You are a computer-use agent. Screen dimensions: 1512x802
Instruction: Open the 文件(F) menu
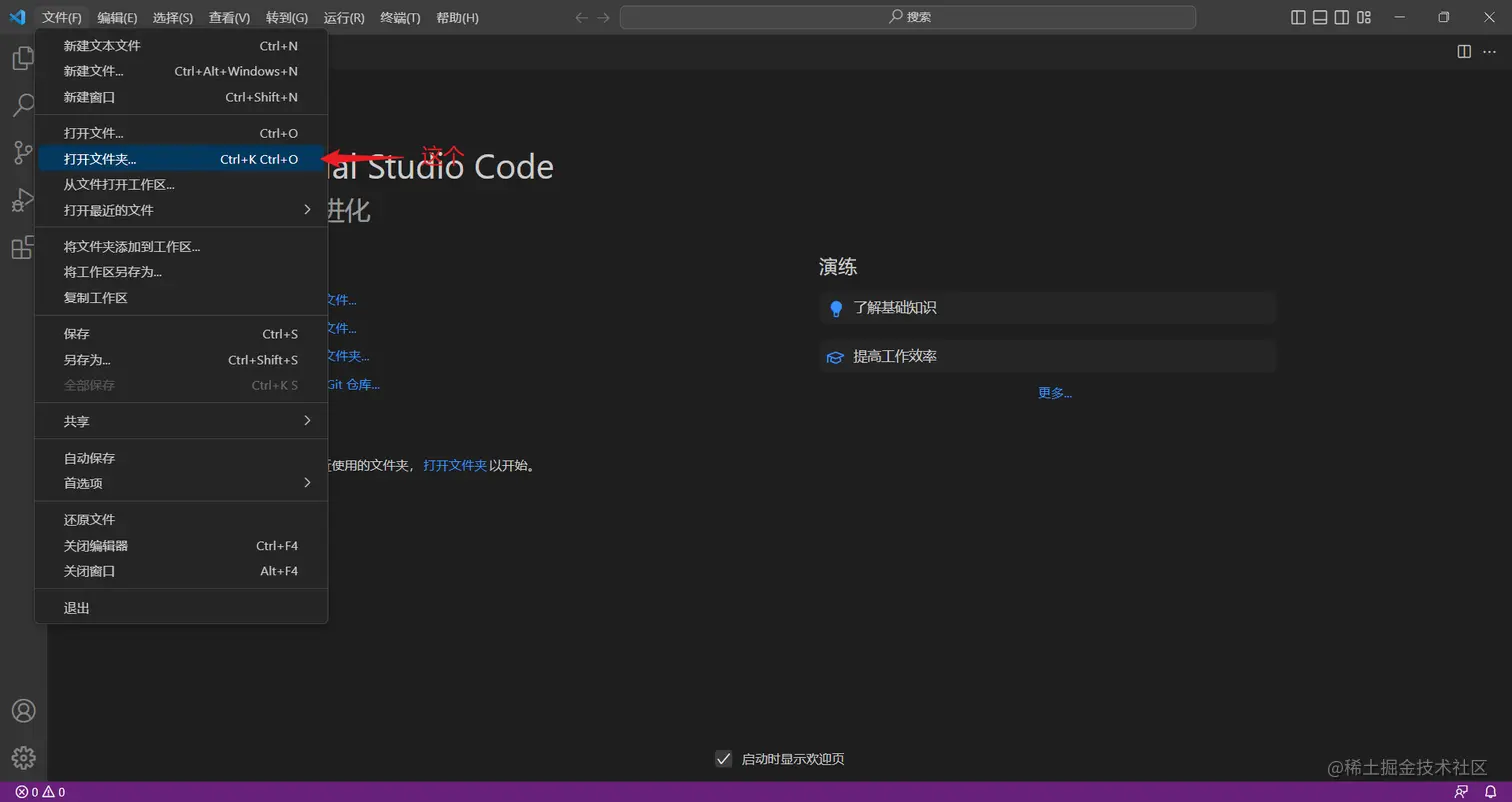(x=62, y=17)
